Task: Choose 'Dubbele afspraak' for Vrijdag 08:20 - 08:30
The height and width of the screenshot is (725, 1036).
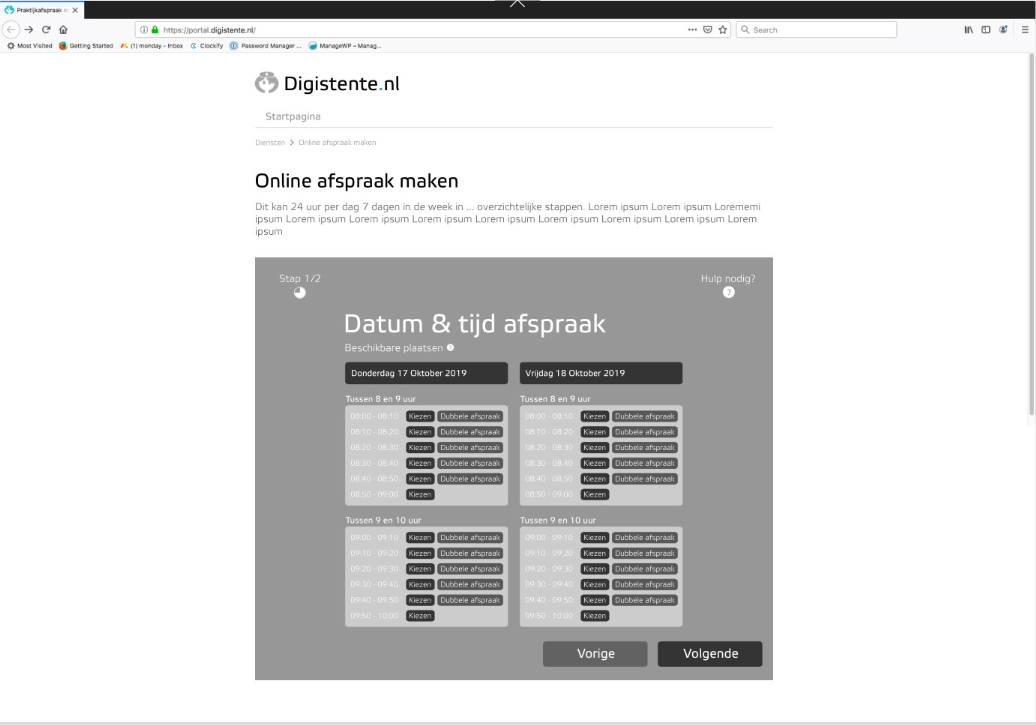Action: click(645, 448)
